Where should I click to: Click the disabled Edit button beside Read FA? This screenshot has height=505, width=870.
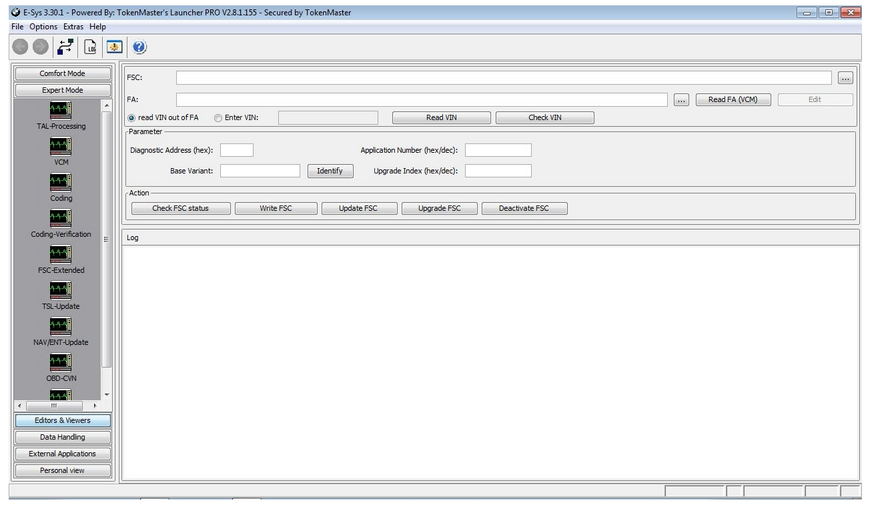[x=815, y=100]
